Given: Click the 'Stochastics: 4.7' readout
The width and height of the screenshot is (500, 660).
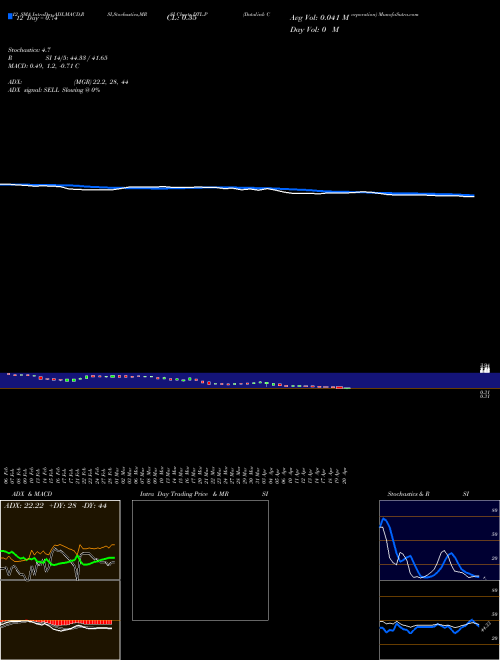Looking at the screenshot, I should pyautogui.click(x=29, y=50).
